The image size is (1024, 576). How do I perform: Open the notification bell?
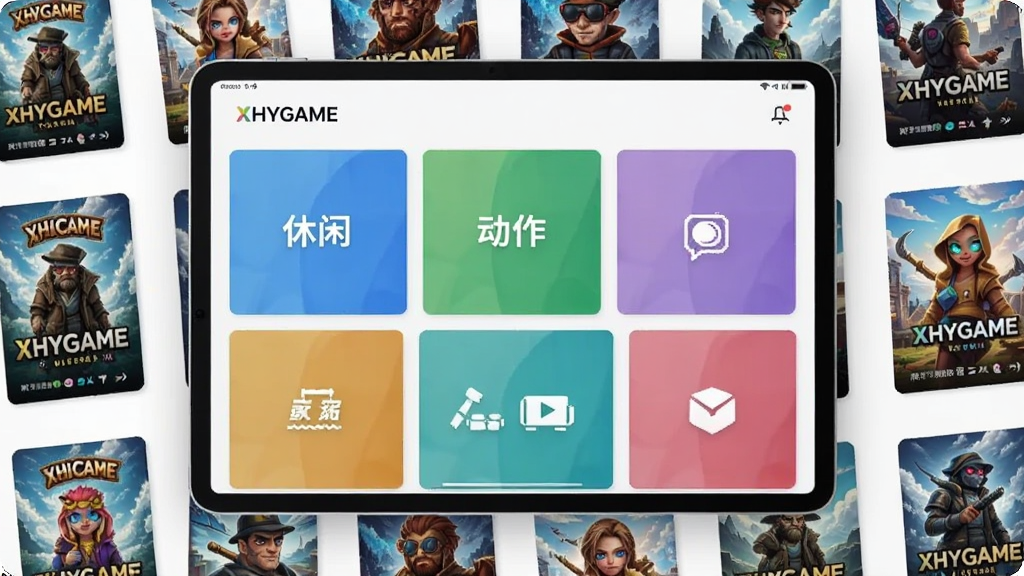pos(780,114)
